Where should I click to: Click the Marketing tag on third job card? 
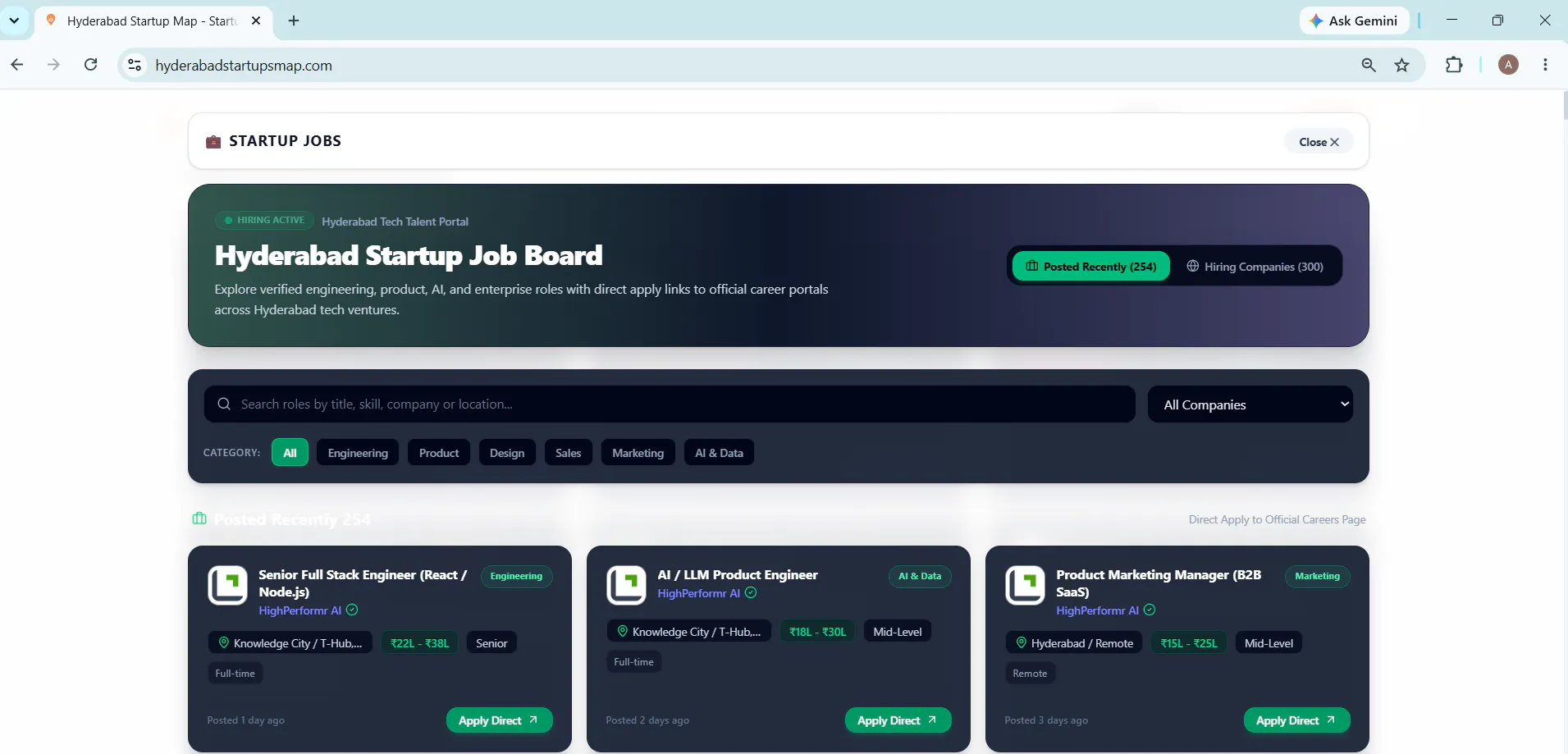pyautogui.click(x=1317, y=576)
